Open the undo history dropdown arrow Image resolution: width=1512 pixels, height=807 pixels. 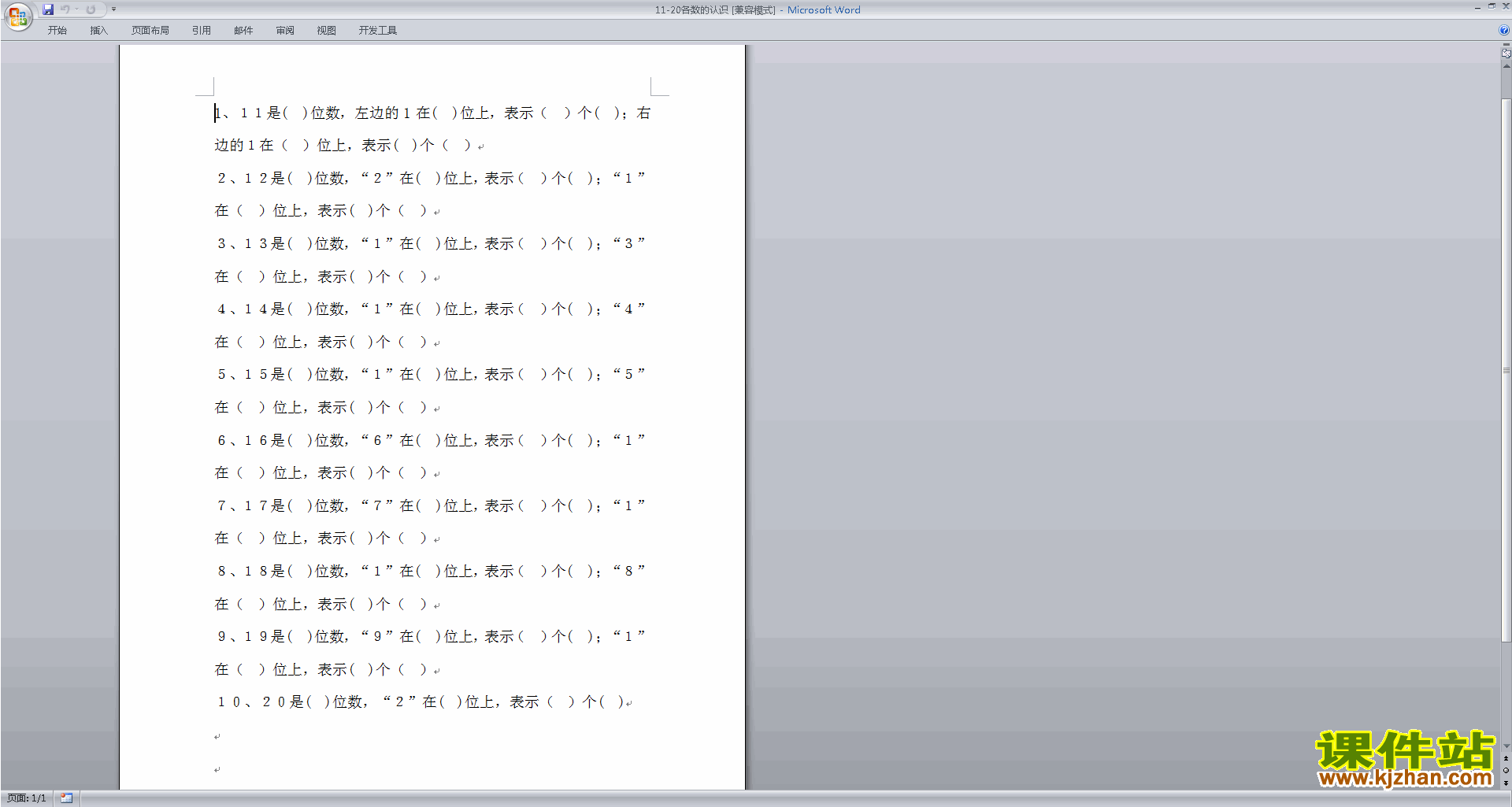click(x=76, y=9)
